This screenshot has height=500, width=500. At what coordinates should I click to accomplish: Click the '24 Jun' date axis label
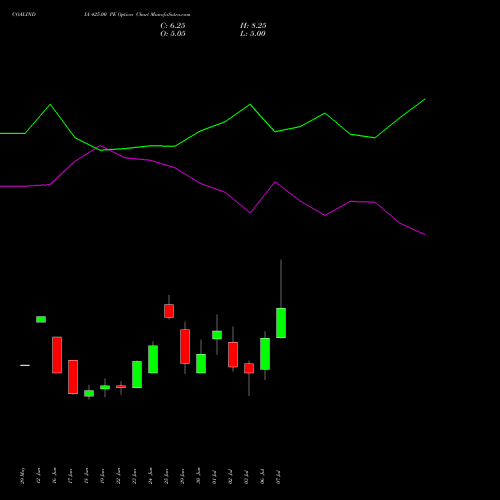(151, 476)
